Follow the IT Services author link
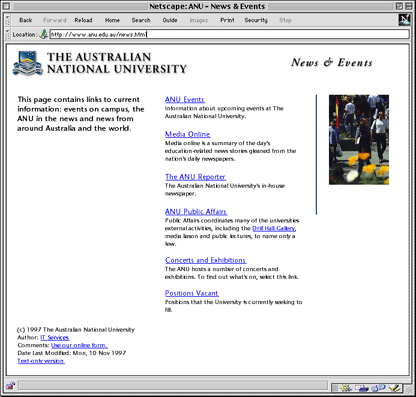Screen dimensions: 416x397 pos(55,337)
